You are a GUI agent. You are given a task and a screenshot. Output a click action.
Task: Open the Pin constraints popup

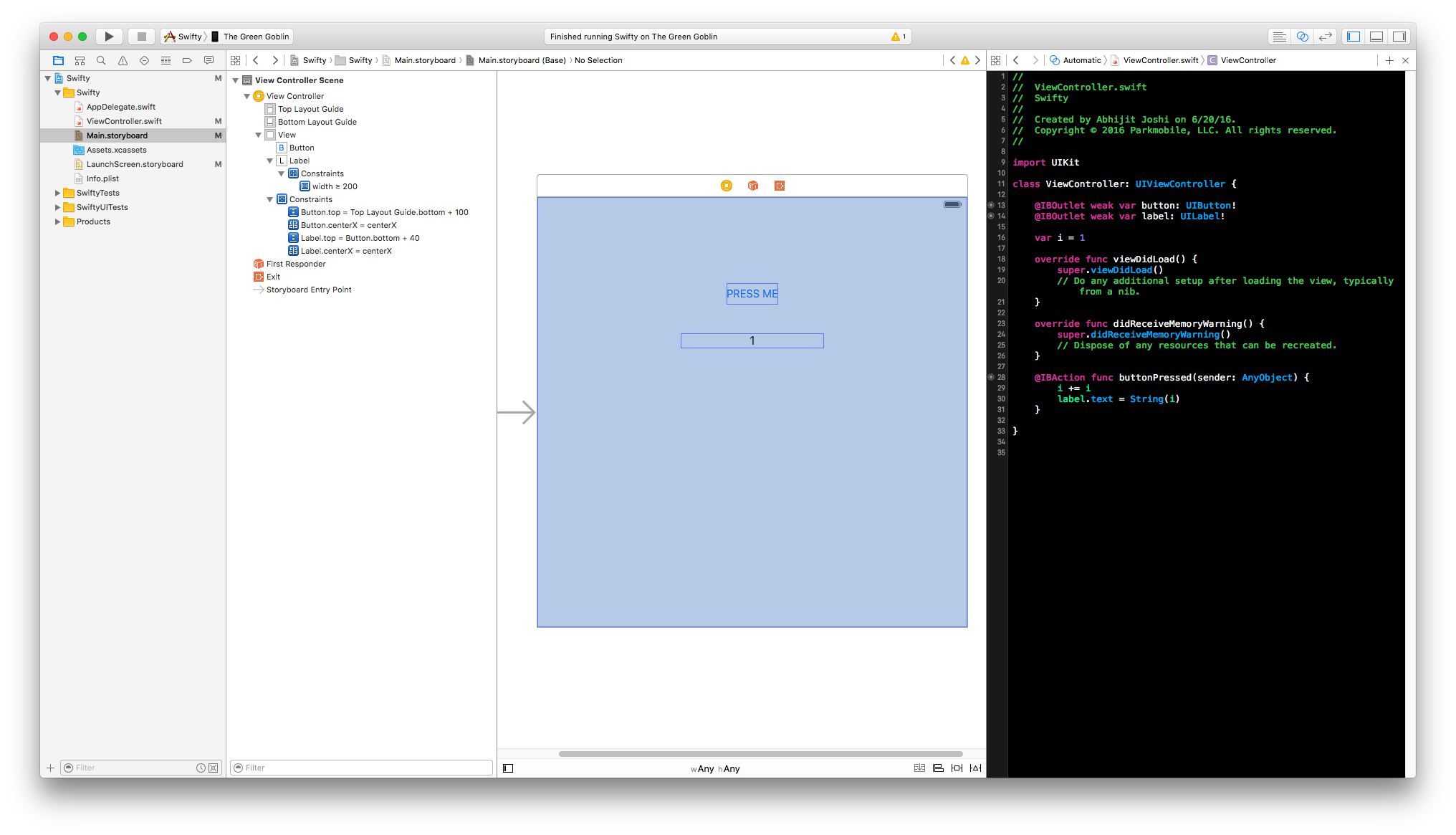click(957, 768)
